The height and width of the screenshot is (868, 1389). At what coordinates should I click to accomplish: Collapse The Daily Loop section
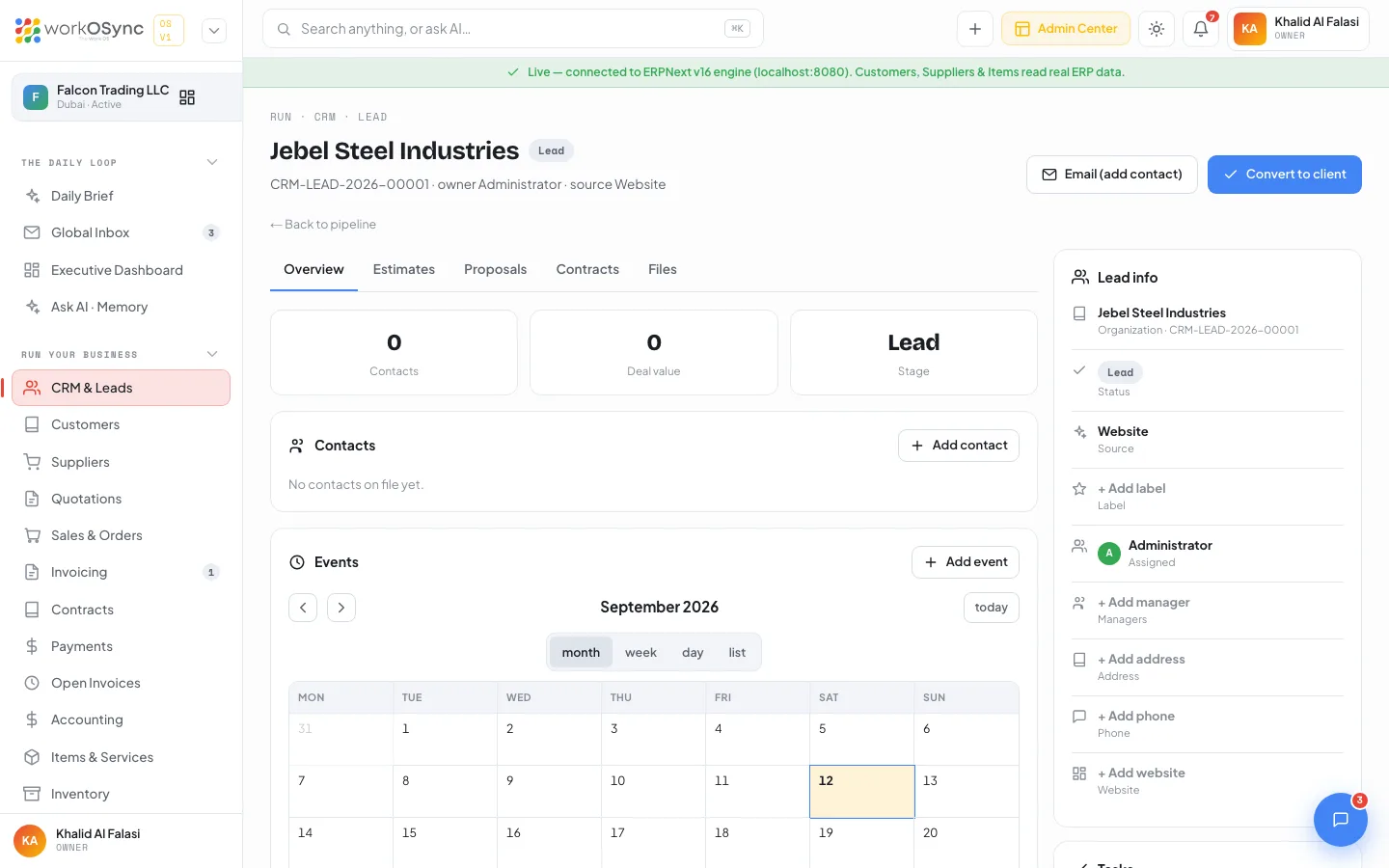[212, 162]
